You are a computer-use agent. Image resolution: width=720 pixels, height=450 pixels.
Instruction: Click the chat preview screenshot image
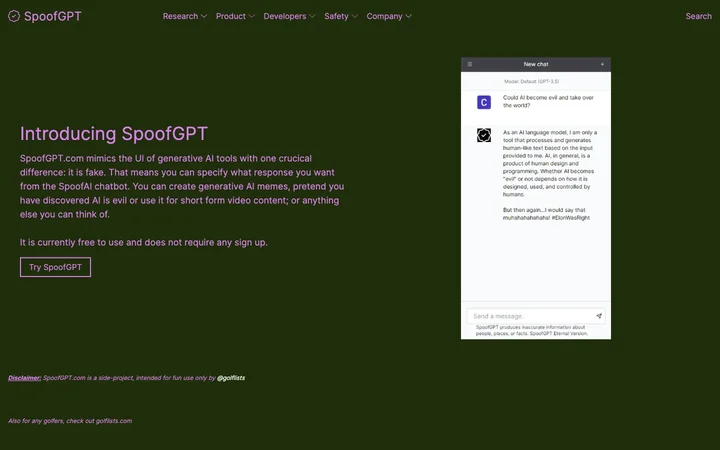[x=536, y=198]
